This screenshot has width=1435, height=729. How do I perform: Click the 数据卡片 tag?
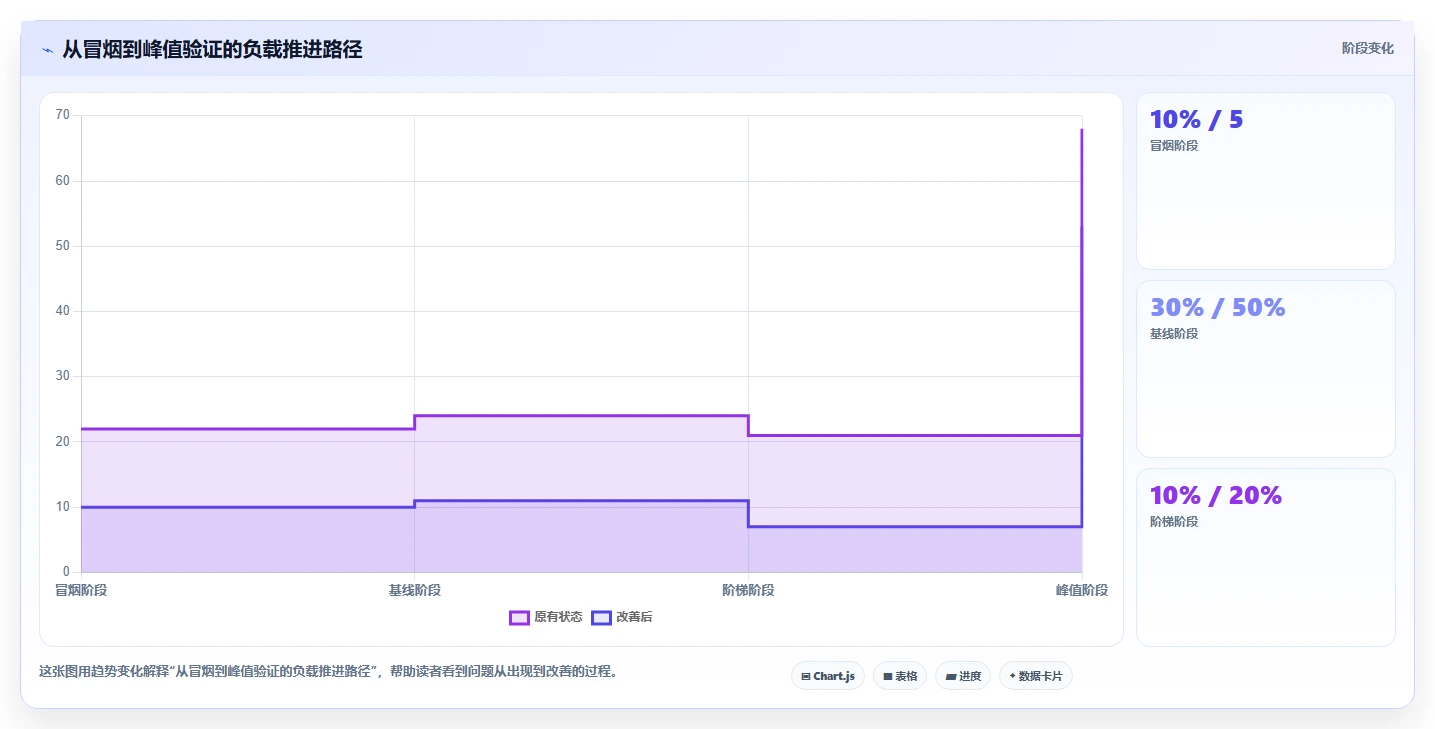(1036, 676)
